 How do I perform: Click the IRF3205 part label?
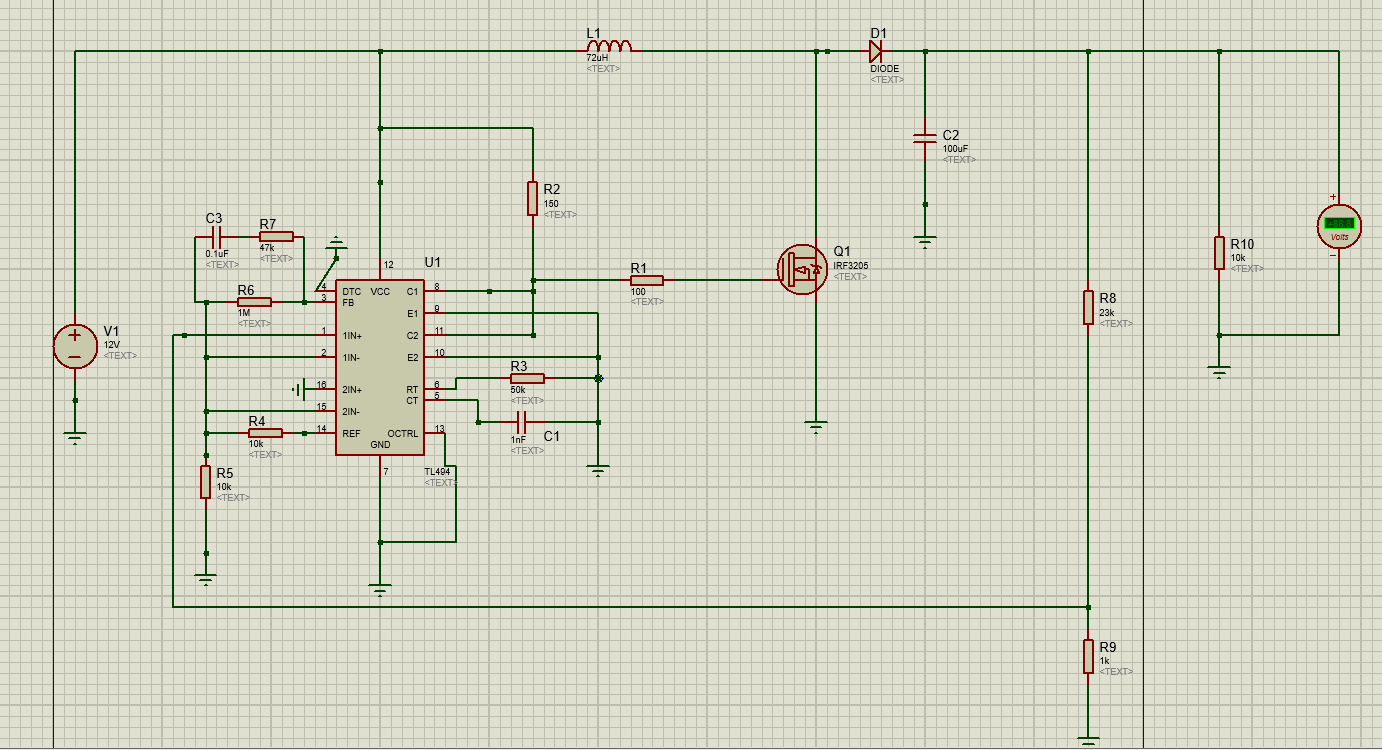[x=850, y=266]
